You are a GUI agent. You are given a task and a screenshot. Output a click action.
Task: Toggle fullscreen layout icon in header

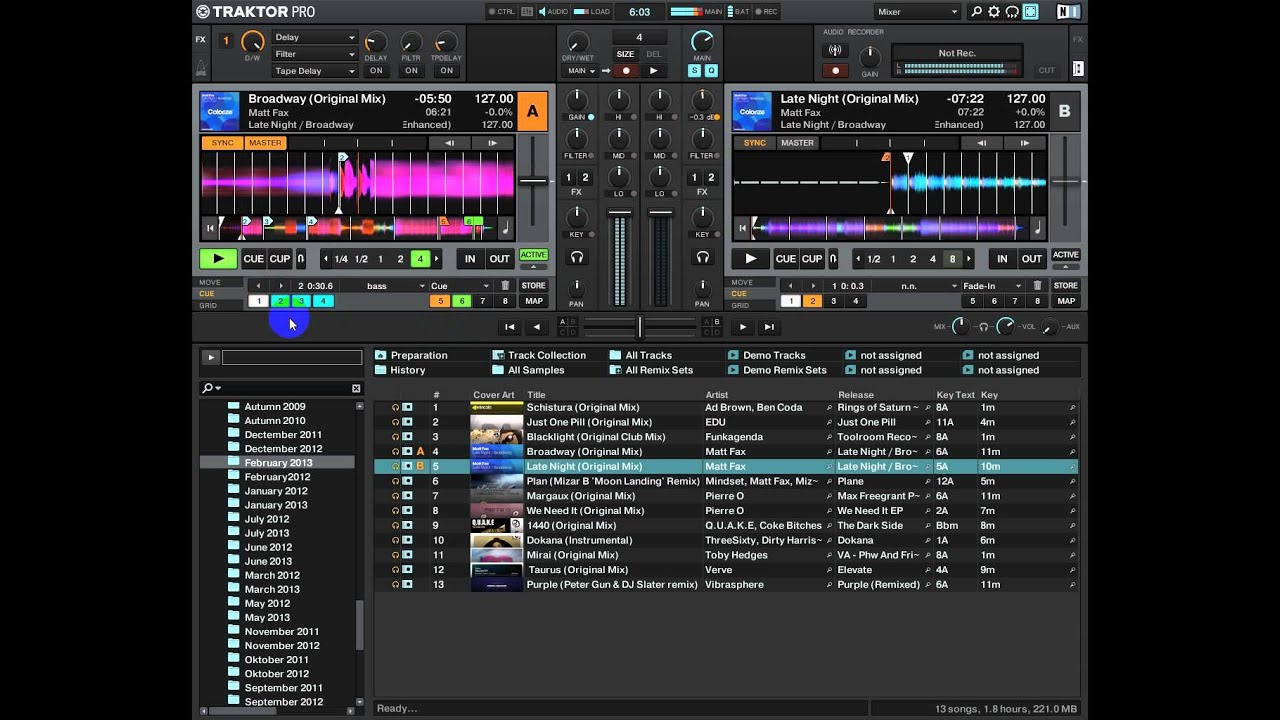pos(1031,12)
